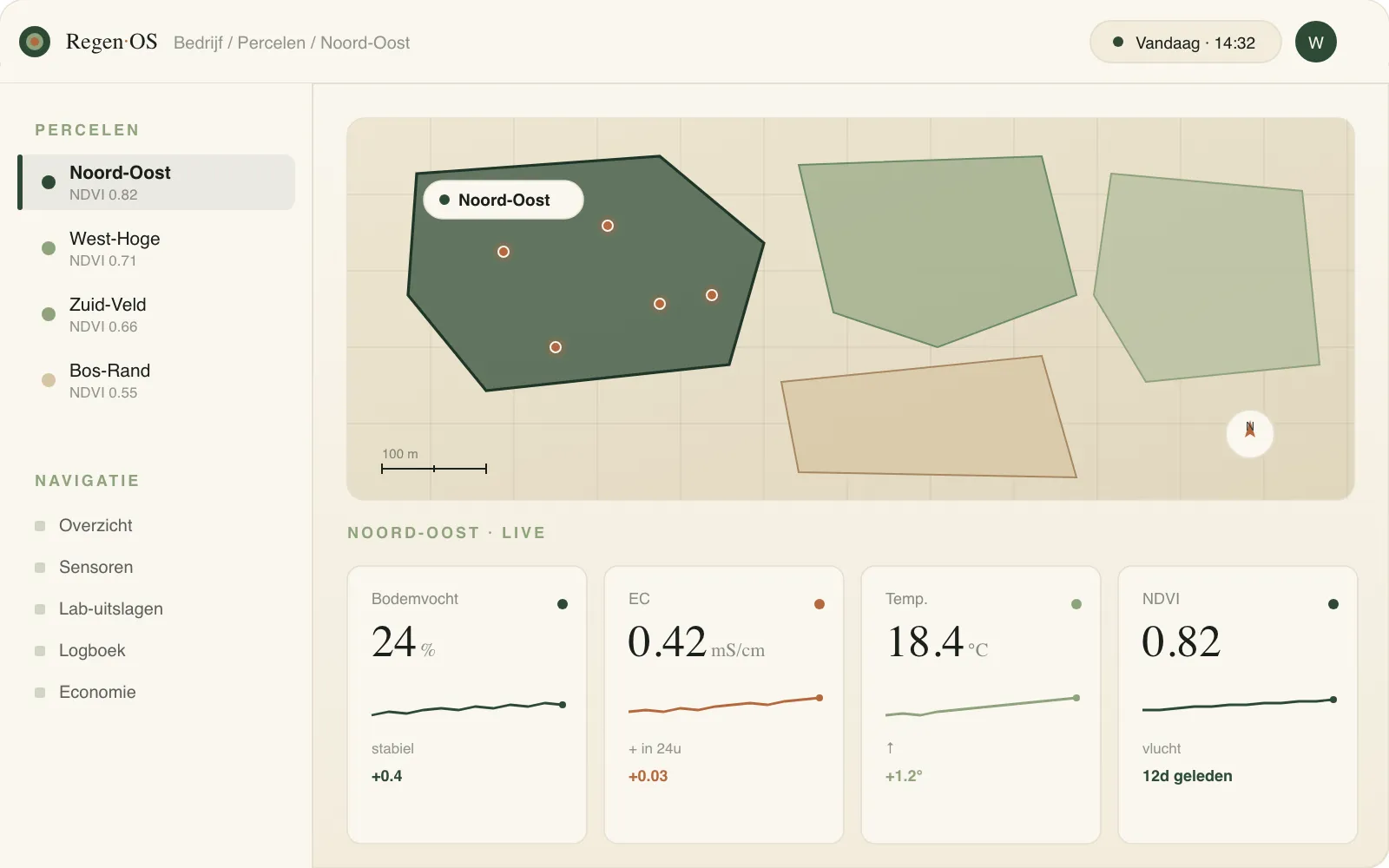The width and height of the screenshot is (1389, 868).
Task: Click the West-Hoge color dot
Action: pyautogui.click(x=49, y=248)
